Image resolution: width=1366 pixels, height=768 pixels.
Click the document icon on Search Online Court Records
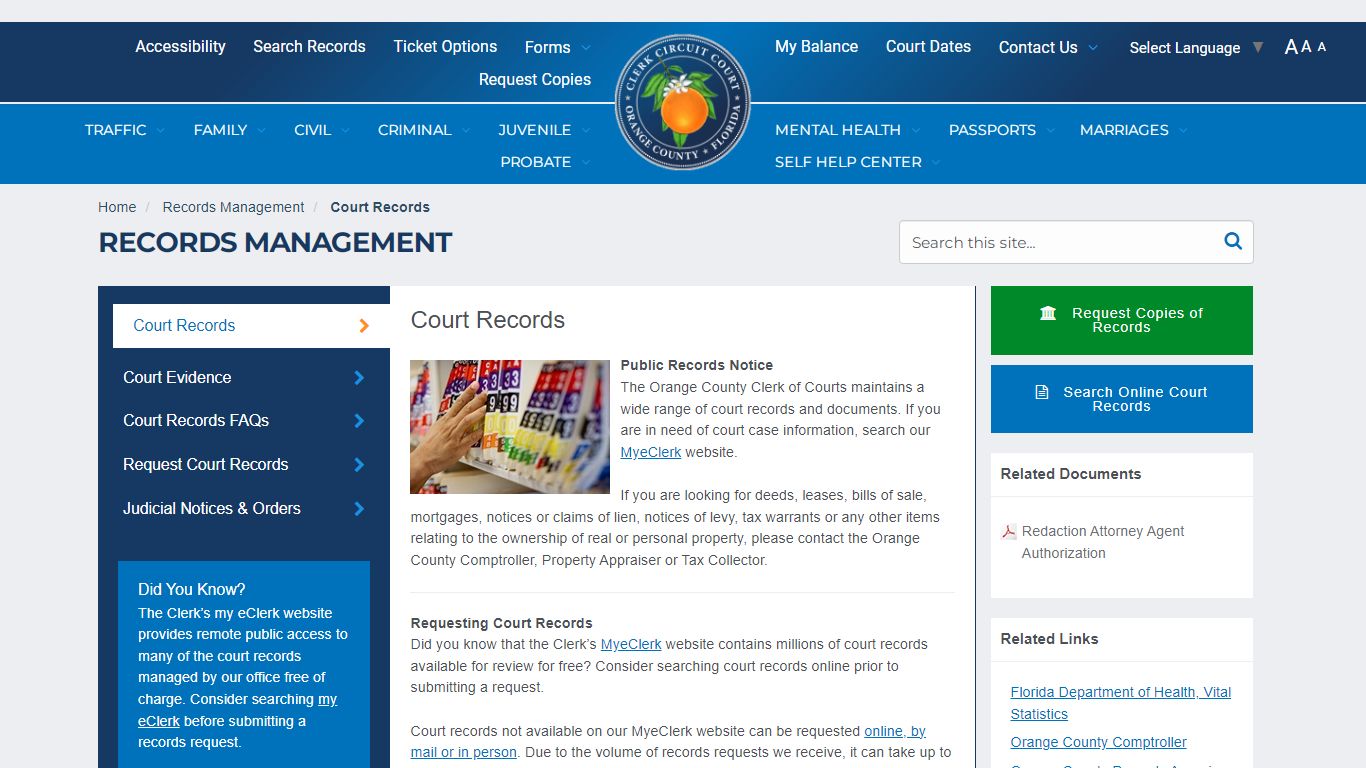click(1044, 392)
